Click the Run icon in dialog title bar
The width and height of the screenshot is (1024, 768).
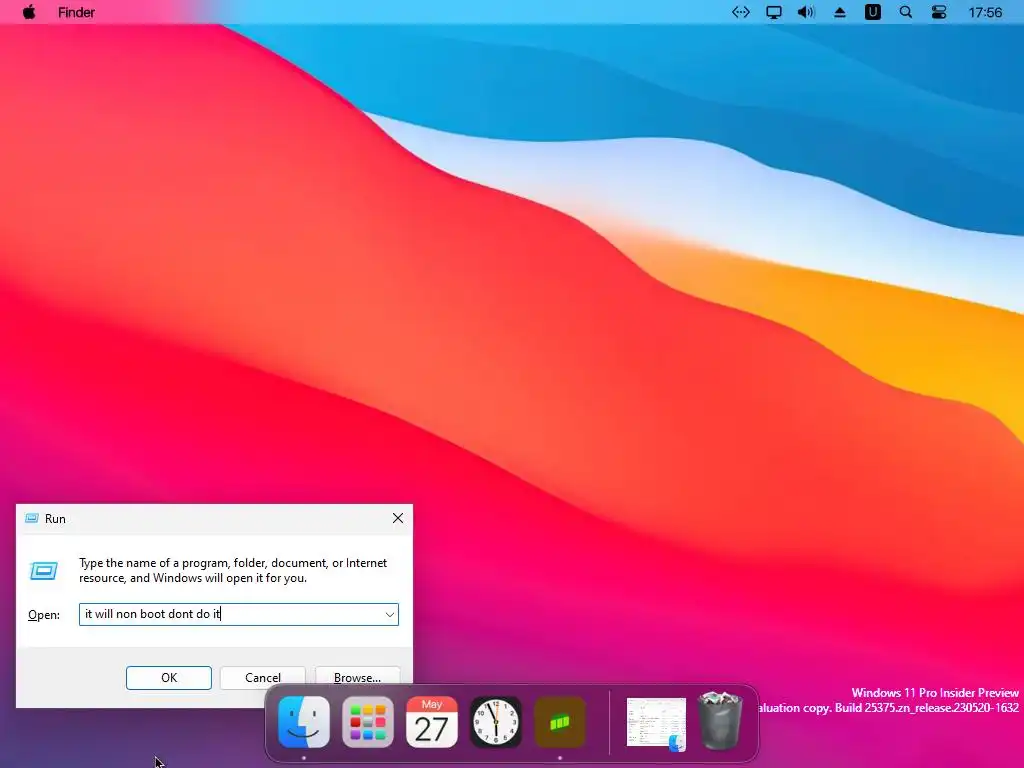(31, 519)
